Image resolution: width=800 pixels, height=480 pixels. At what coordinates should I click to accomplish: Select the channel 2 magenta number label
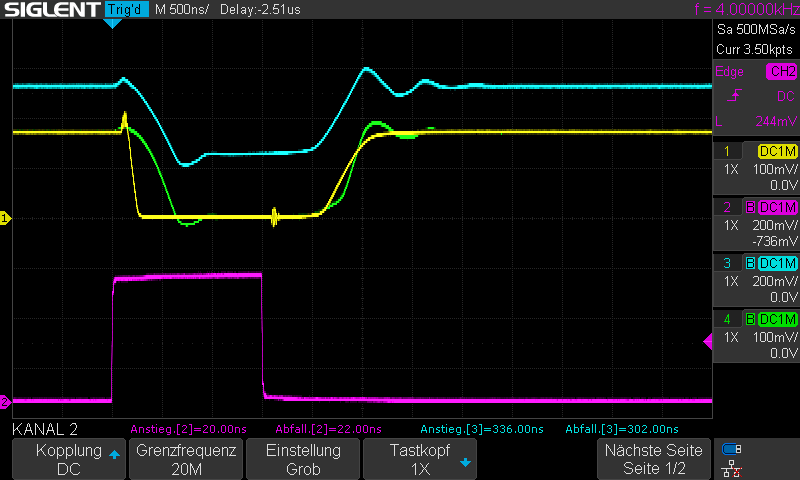pyautogui.click(x=727, y=207)
